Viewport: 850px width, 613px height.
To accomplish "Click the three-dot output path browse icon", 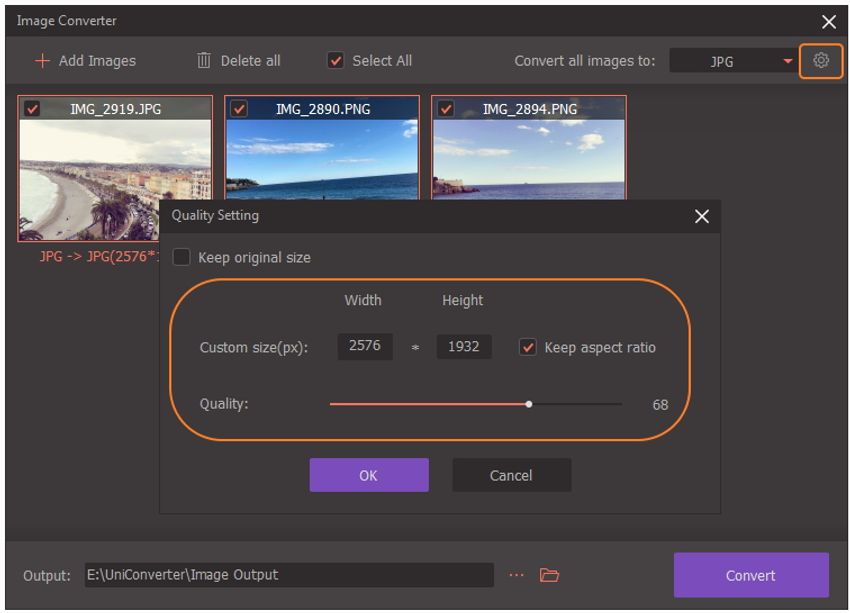I will [x=516, y=575].
